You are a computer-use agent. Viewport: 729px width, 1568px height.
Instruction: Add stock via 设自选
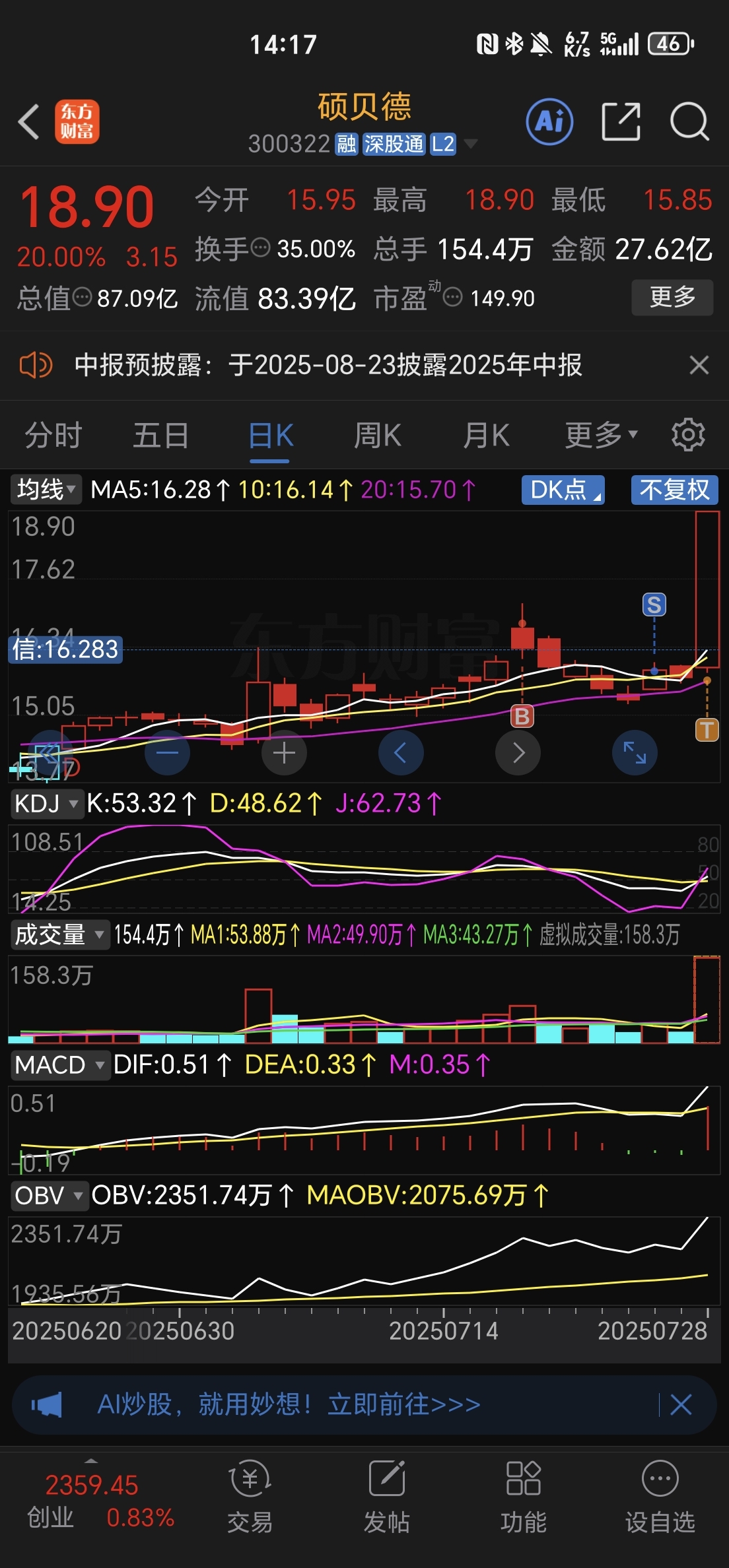pyautogui.click(x=660, y=1497)
